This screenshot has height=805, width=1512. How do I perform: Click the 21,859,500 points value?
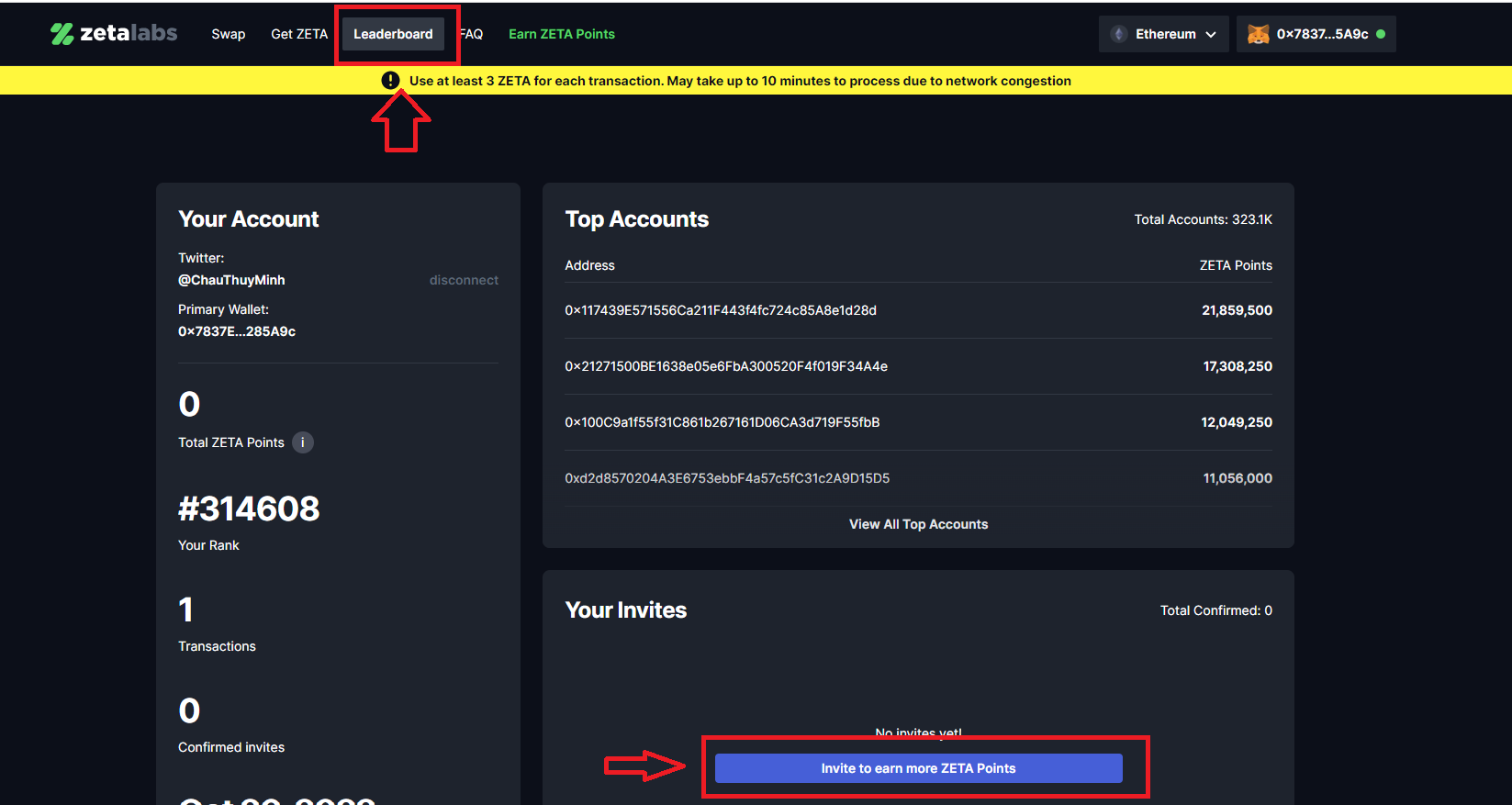(1237, 310)
